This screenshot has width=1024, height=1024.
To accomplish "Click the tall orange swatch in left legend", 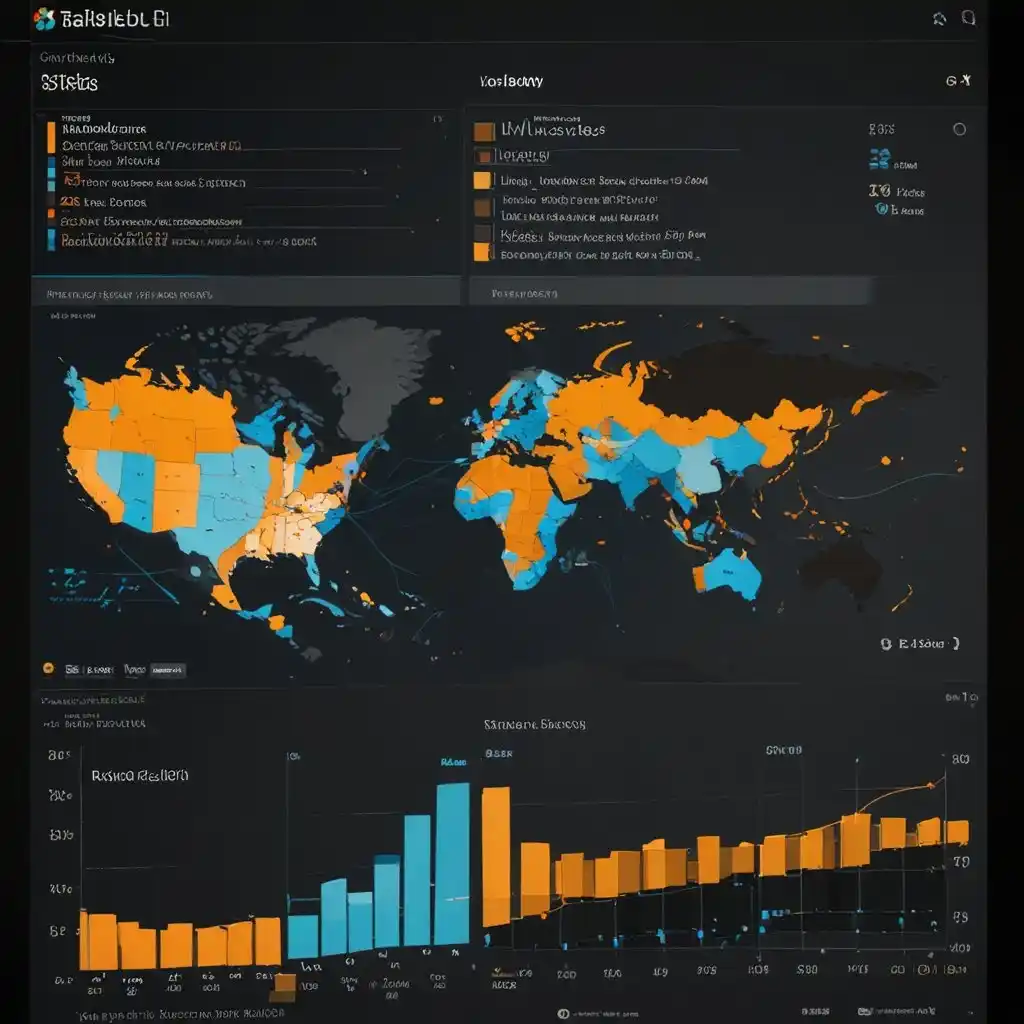I will tap(51, 137).
